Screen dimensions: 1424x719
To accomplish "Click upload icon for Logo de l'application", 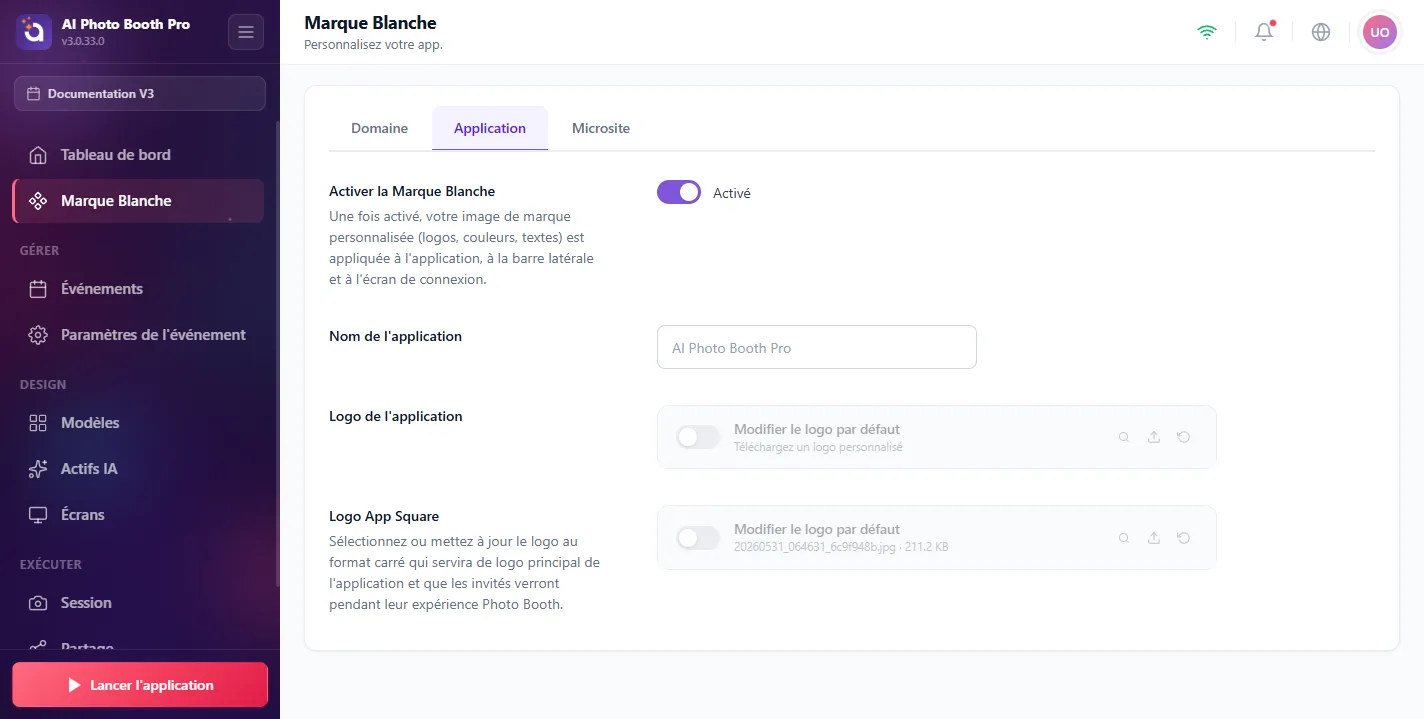I will click(1154, 437).
